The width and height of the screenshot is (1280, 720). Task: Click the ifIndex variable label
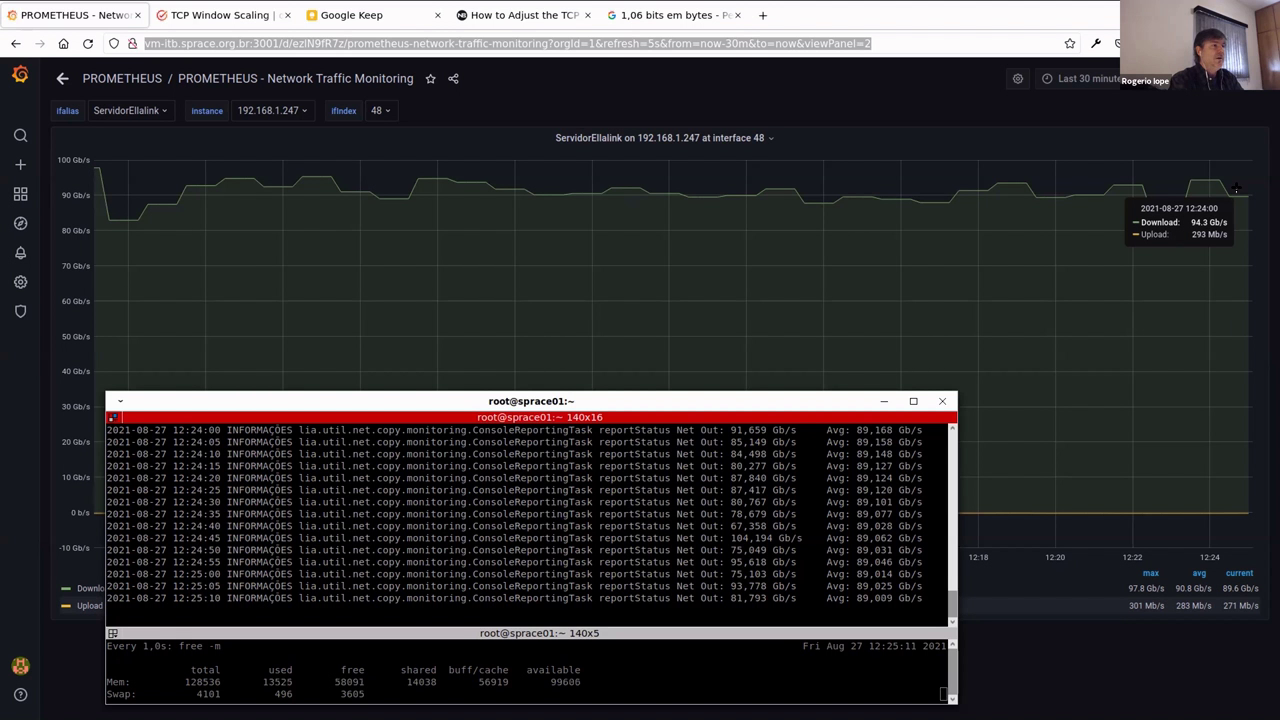[x=344, y=111]
